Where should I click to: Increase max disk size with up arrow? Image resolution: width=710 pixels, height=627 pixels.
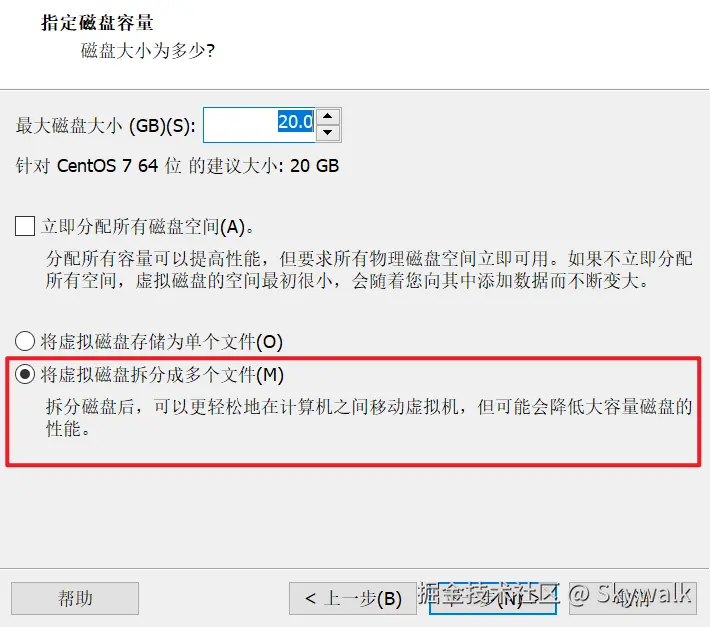click(x=328, y=116)
